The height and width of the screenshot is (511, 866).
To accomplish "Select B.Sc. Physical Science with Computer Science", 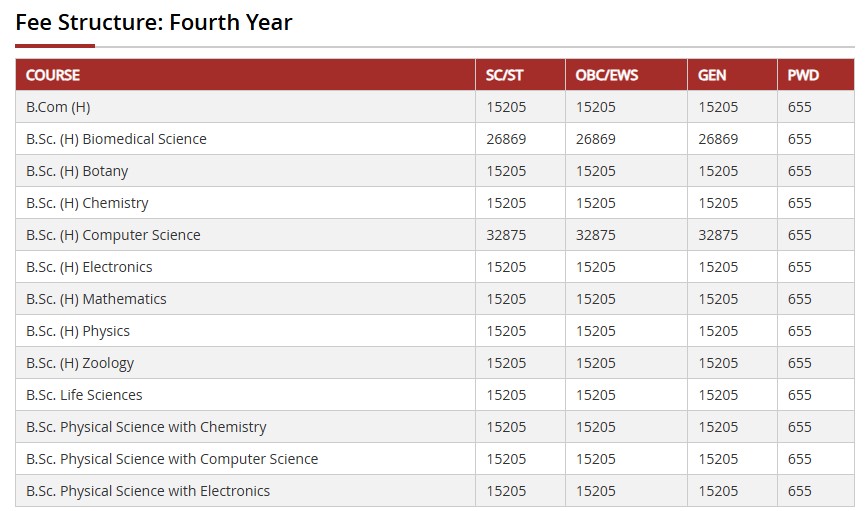I will click(172, 459).
